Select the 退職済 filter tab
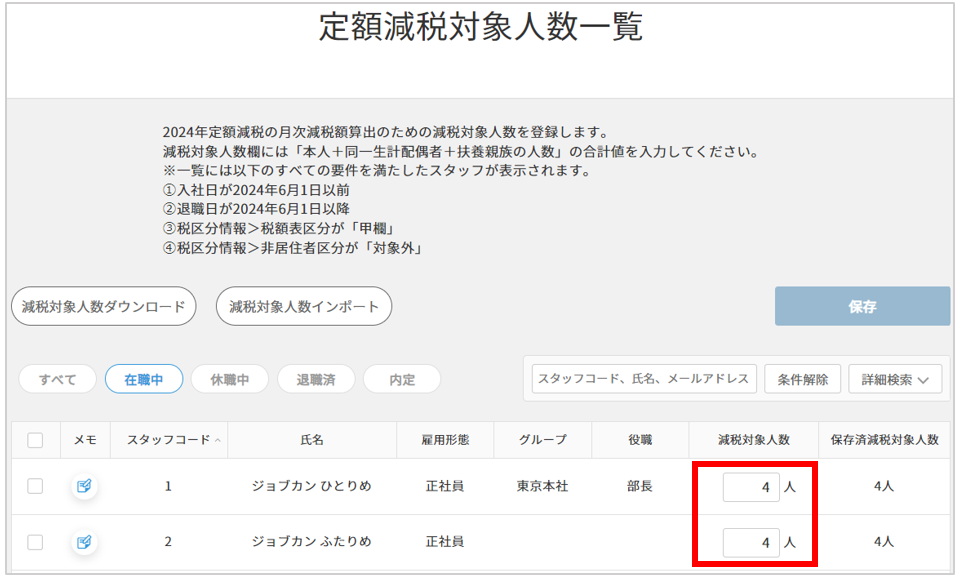Image resolution: width=958 pixels, height=579 pixels. click(316, 379)
